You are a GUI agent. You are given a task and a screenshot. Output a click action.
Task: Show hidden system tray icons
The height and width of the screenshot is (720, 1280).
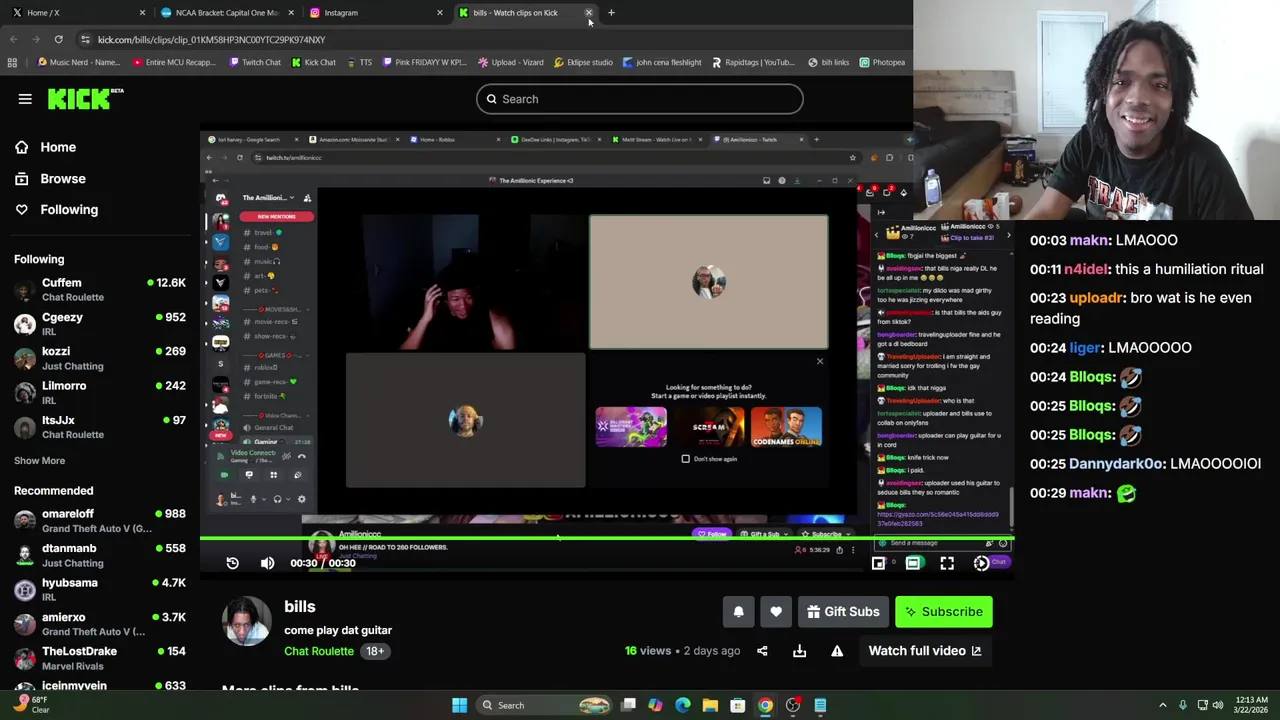pyautogui.click(x=1162, y=705)
